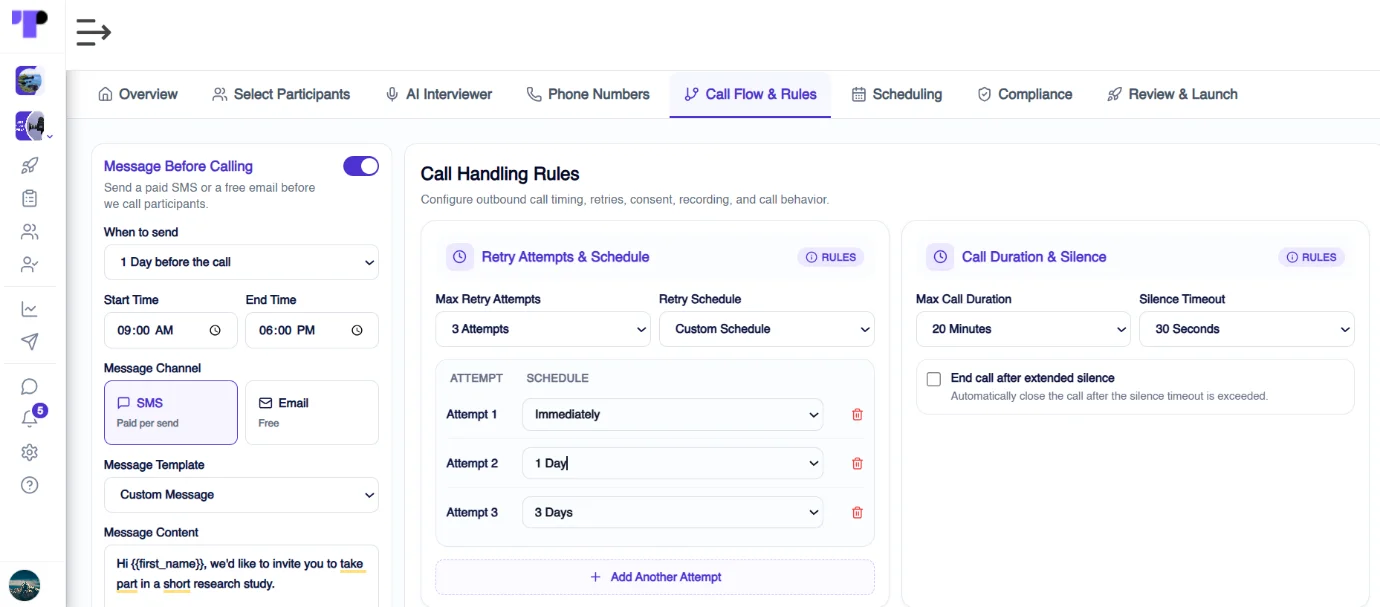This screenshot has width=1380, height=607.
Task: Click Add Another Attempt button
Action: (655, 577)
